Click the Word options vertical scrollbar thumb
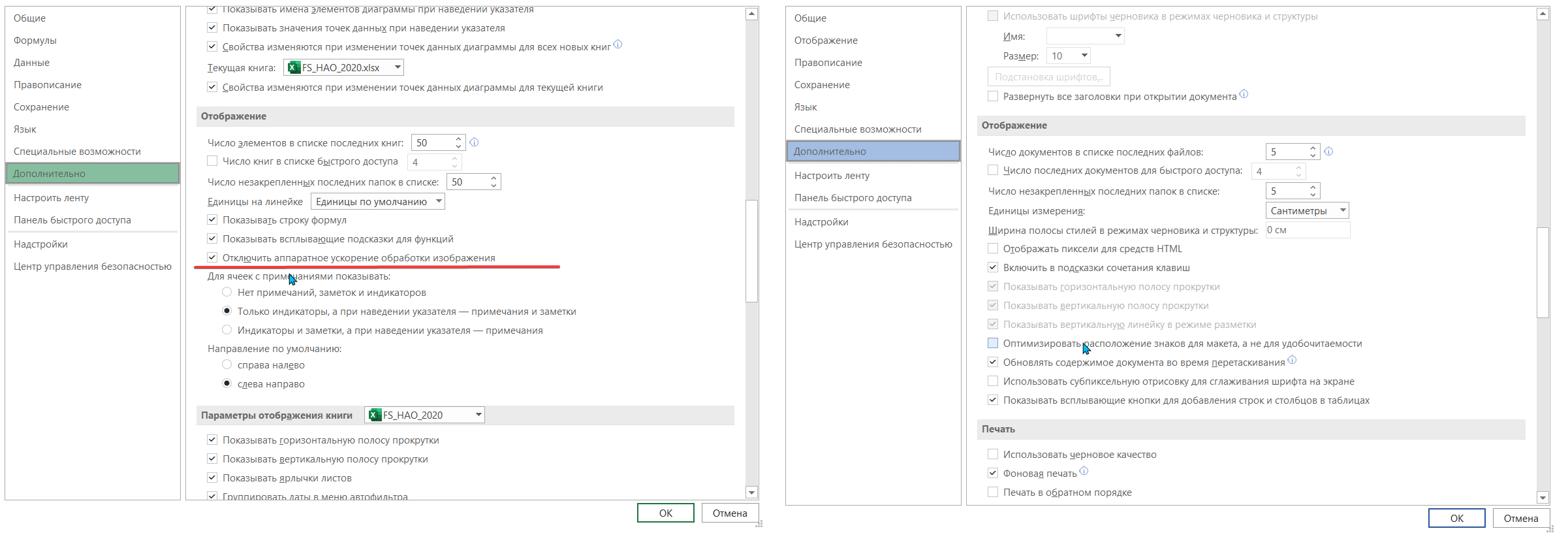This screenshot has height=550, width=1568. [x=1543, y=272]
